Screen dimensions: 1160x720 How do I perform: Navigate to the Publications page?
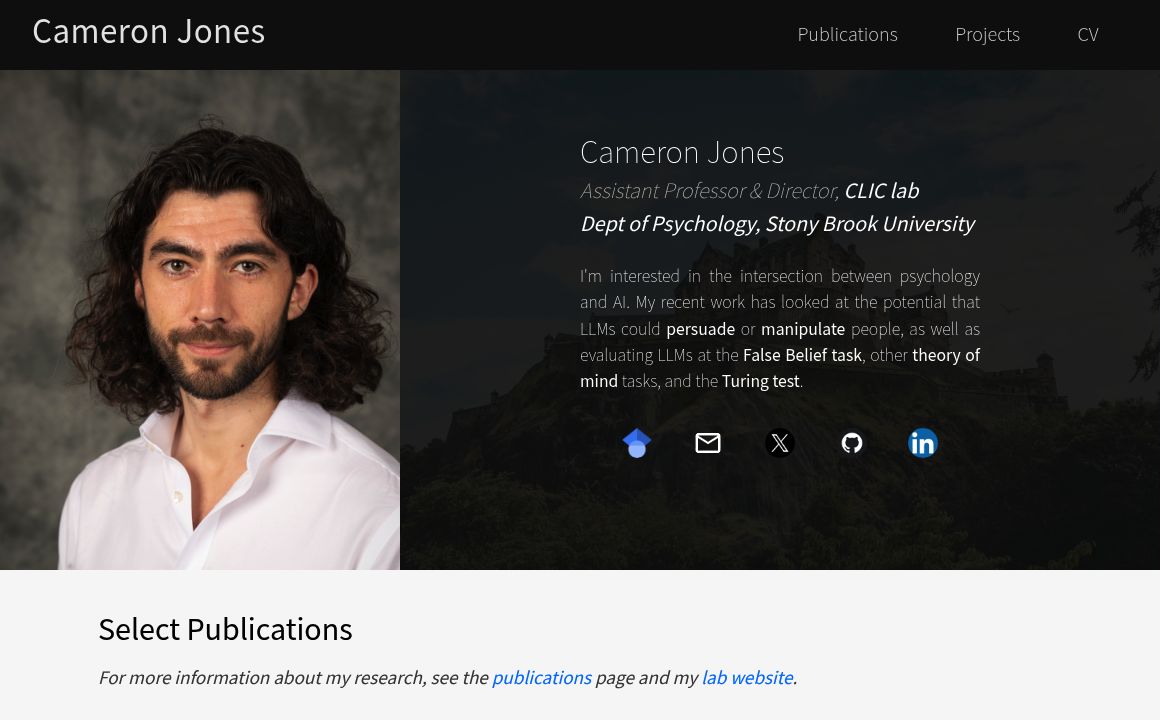847,33
